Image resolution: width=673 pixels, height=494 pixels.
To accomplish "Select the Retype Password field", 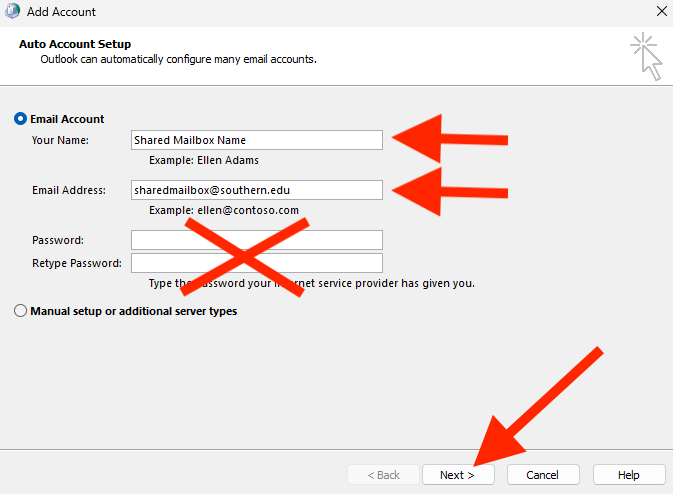I will pyautogui.click(x=256, y=263).
